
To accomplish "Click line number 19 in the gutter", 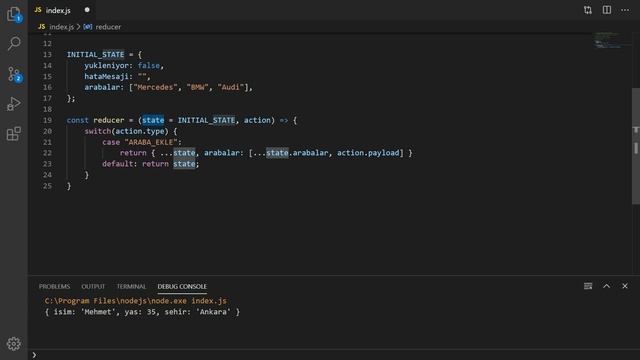I will (x=47, y=120).
